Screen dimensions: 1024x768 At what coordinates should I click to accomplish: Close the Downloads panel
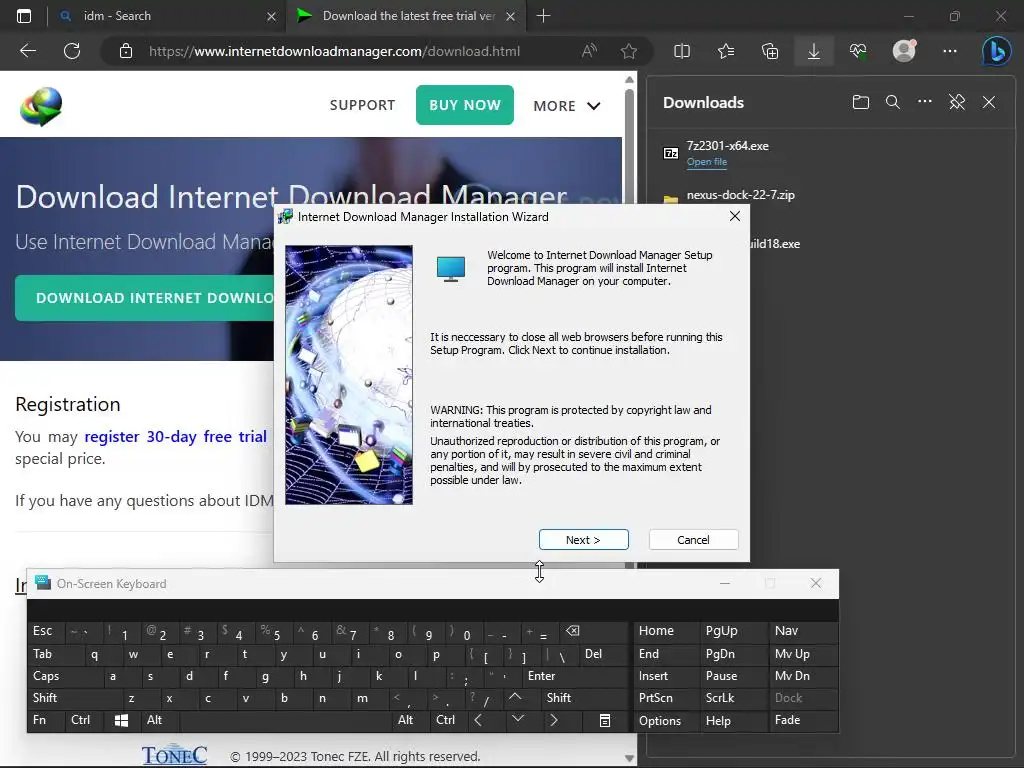[x=989, y=102]
